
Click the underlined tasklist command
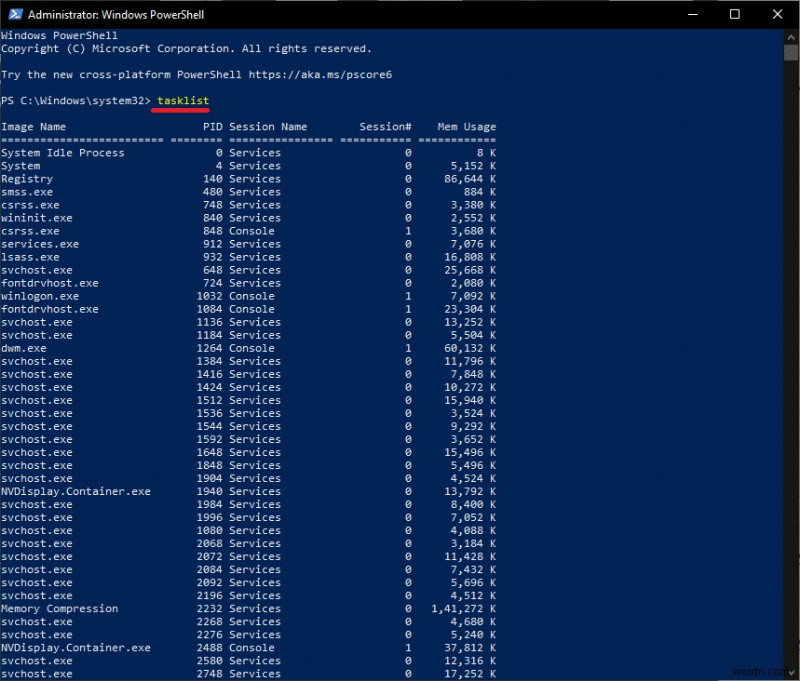(x=183, y=101)
